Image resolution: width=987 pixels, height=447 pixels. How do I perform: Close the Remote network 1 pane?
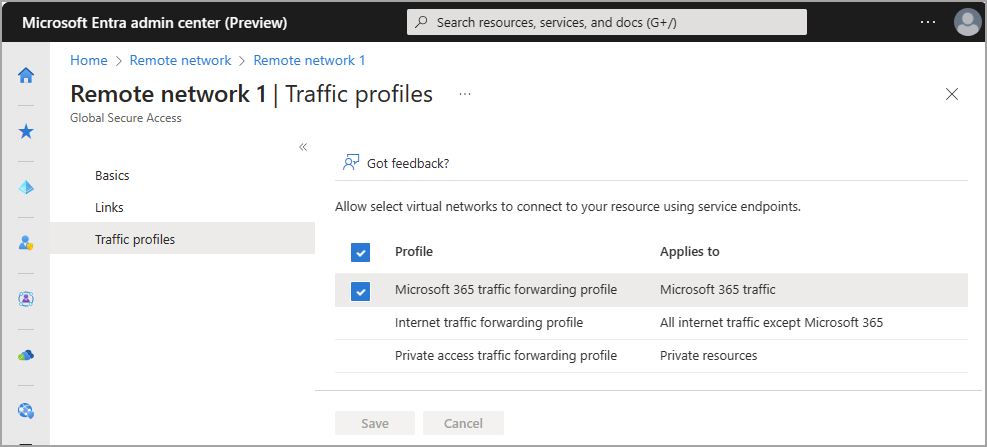tap(952, 94)
